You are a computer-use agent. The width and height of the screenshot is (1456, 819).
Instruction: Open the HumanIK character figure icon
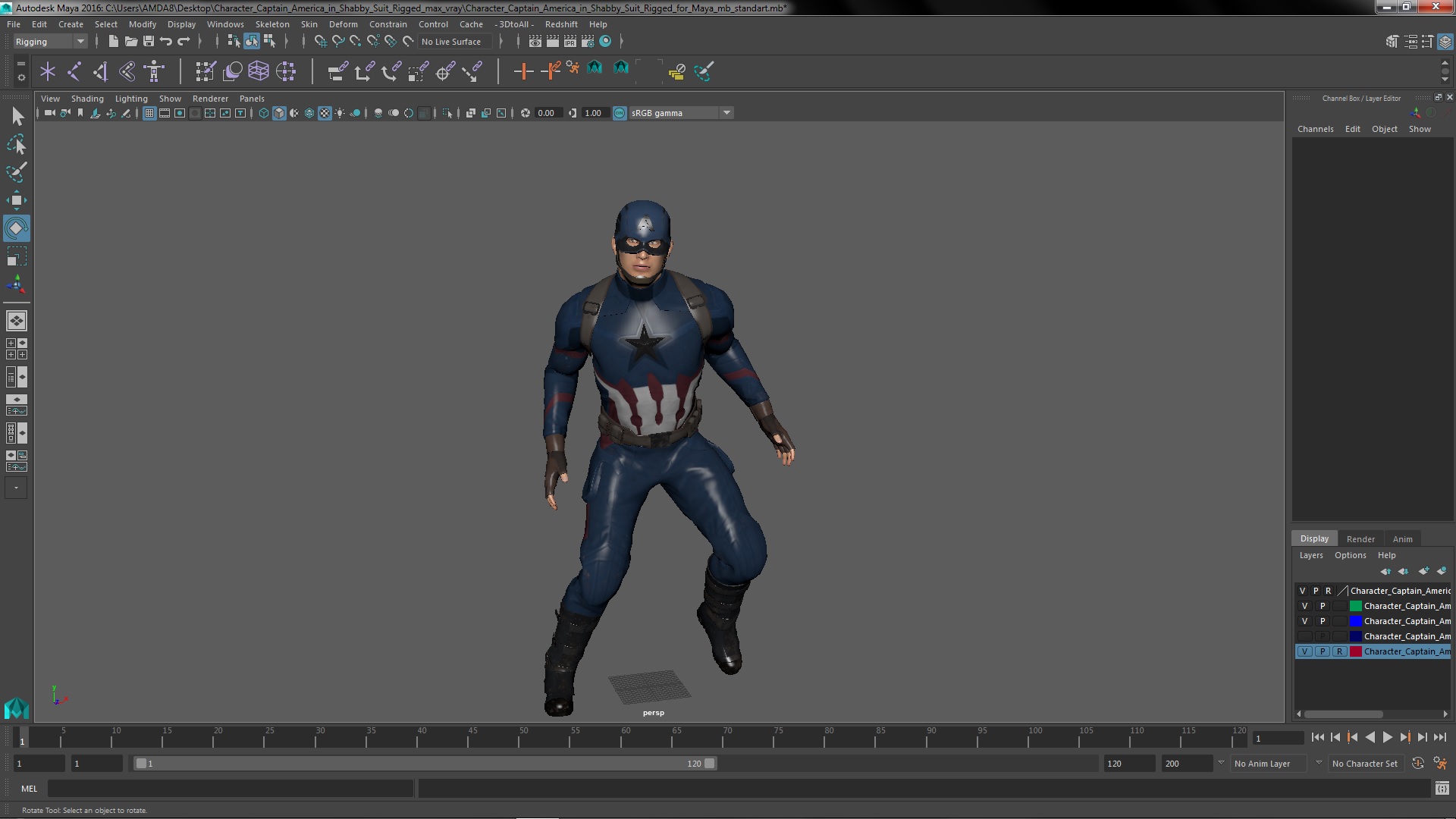tap(154, 71)
